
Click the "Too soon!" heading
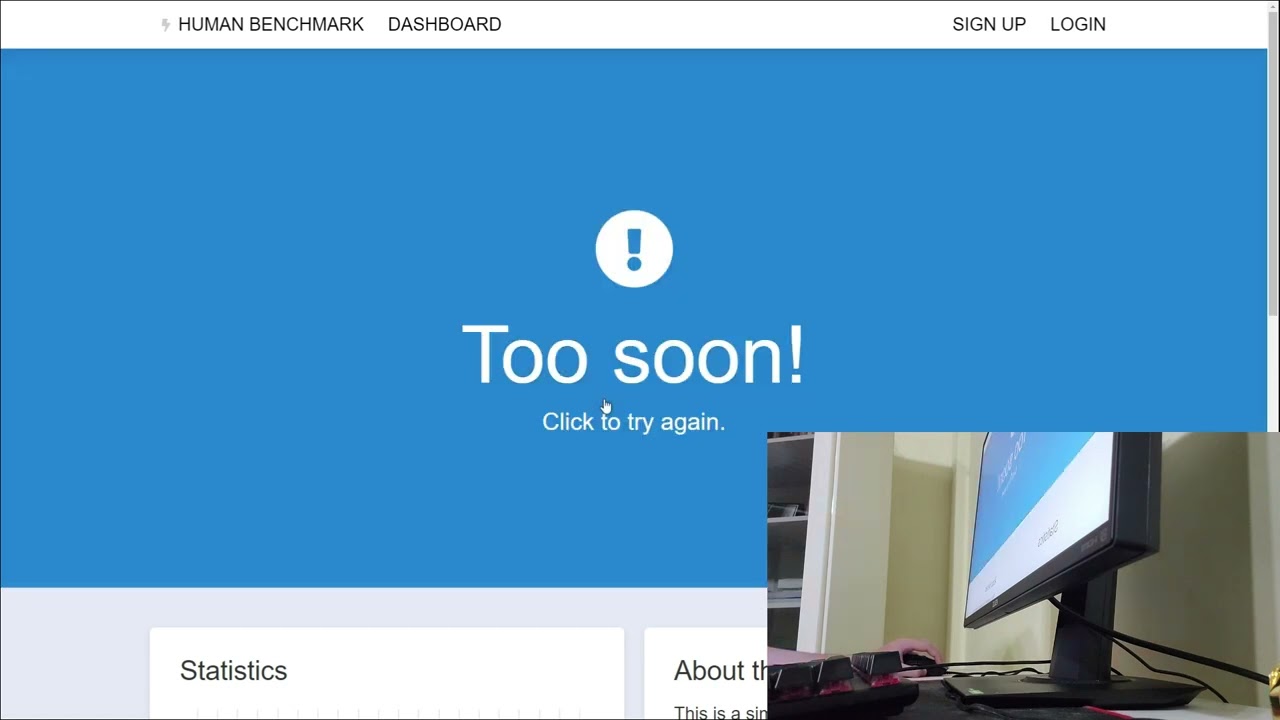(633, 354)
